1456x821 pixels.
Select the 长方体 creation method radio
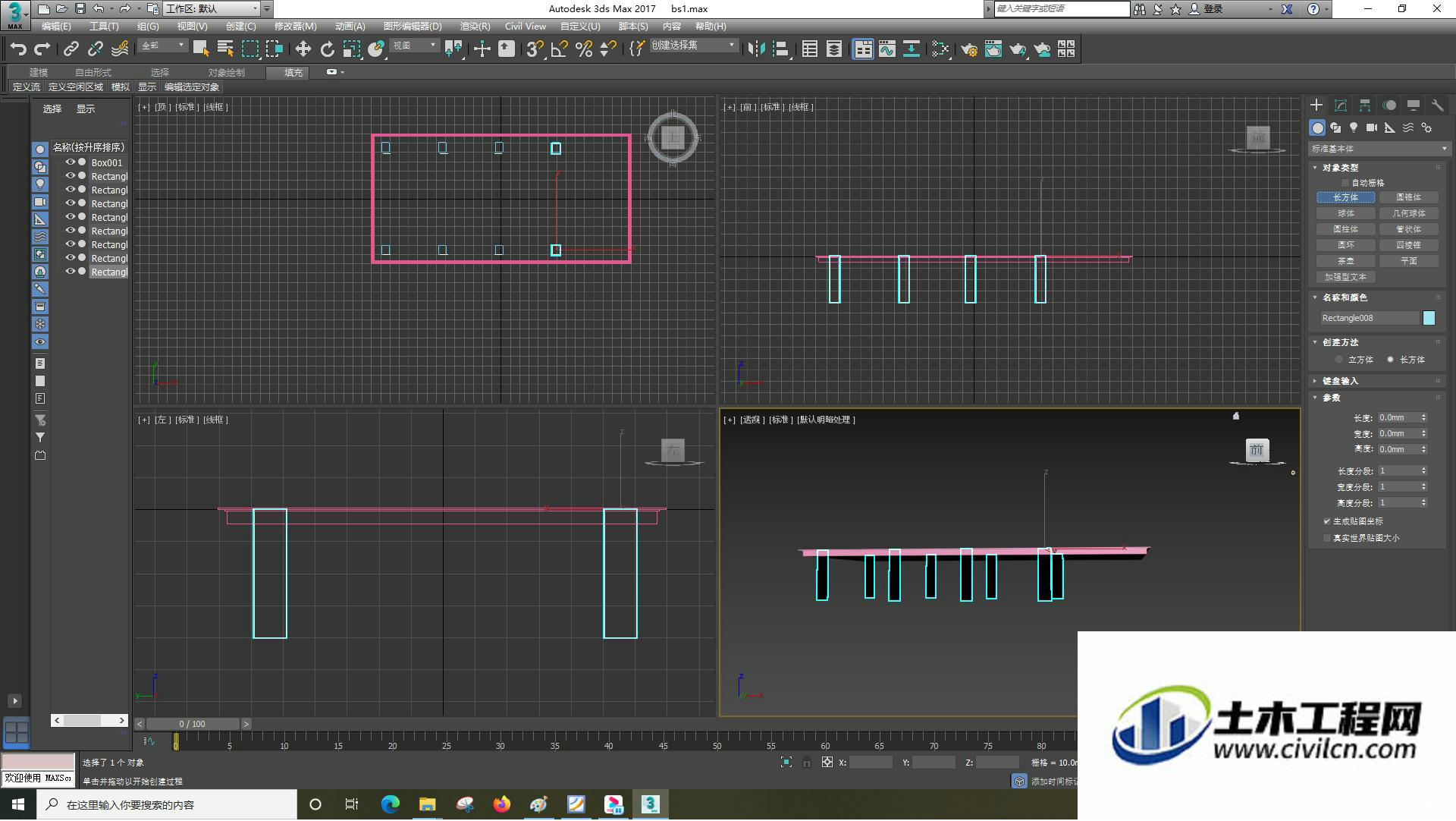pyautogui.click(x=1390, y=360)
